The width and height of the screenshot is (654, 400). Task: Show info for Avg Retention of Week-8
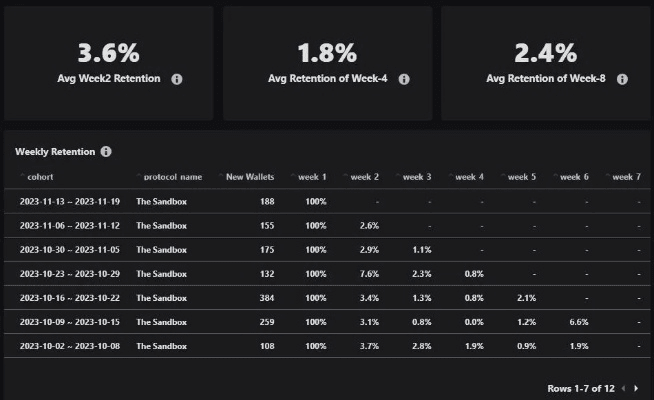(622, 78)
